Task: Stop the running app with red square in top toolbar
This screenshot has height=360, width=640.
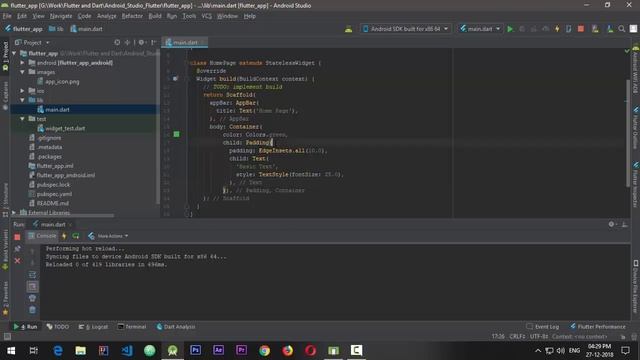Action: (580, 29)
